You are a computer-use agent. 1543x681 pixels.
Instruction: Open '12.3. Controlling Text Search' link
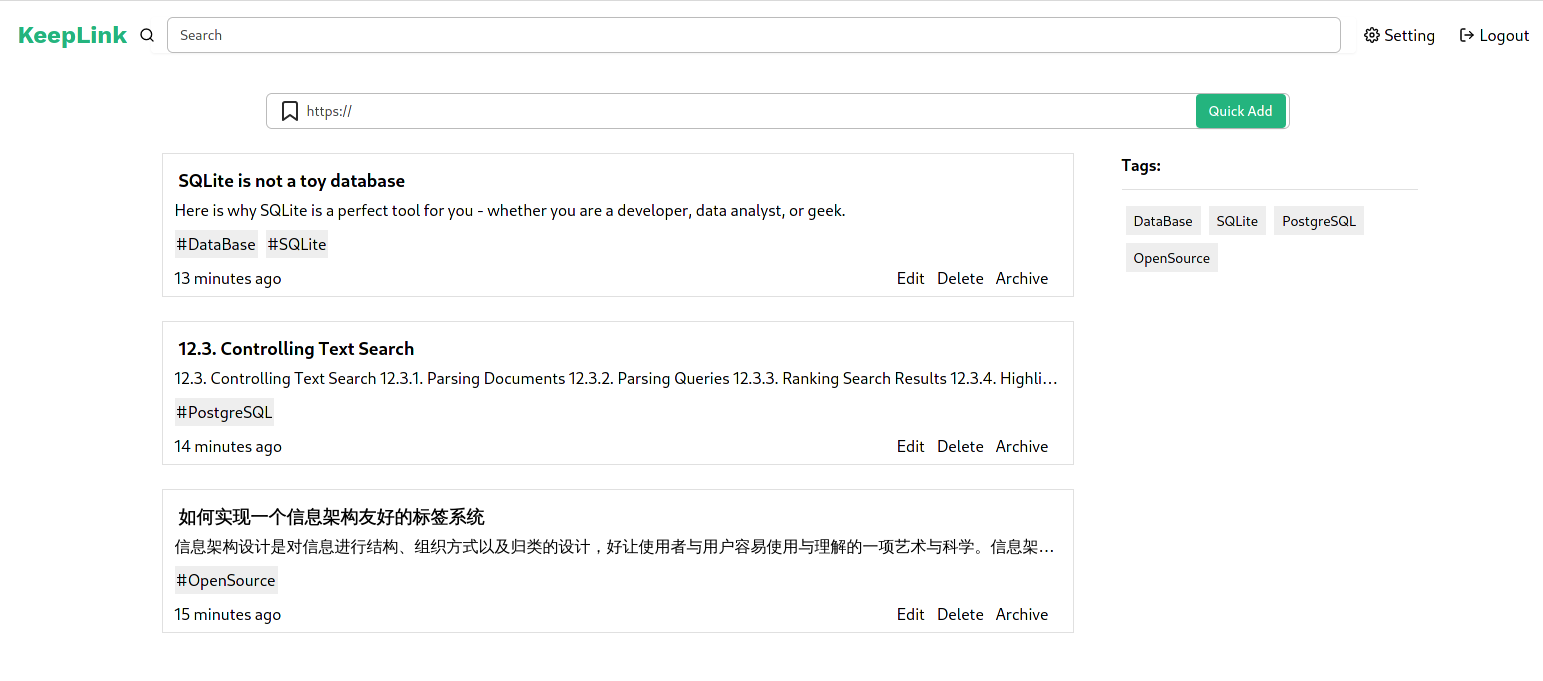point(296,349)
